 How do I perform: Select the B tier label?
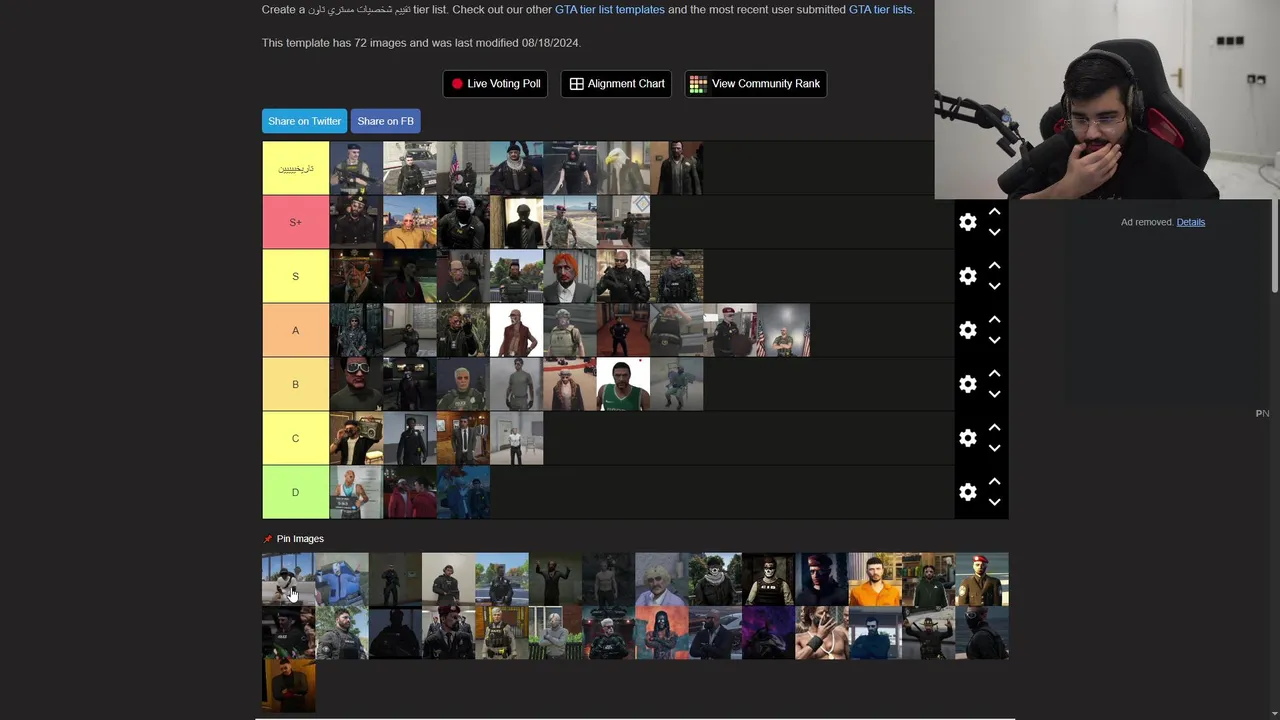[x=295, y=384]
